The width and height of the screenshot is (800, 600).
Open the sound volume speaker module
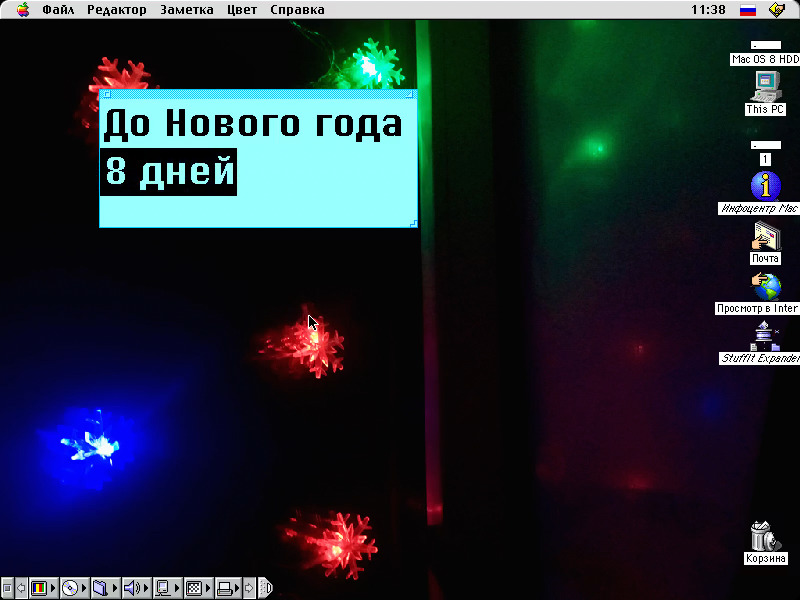pos(132,589)
